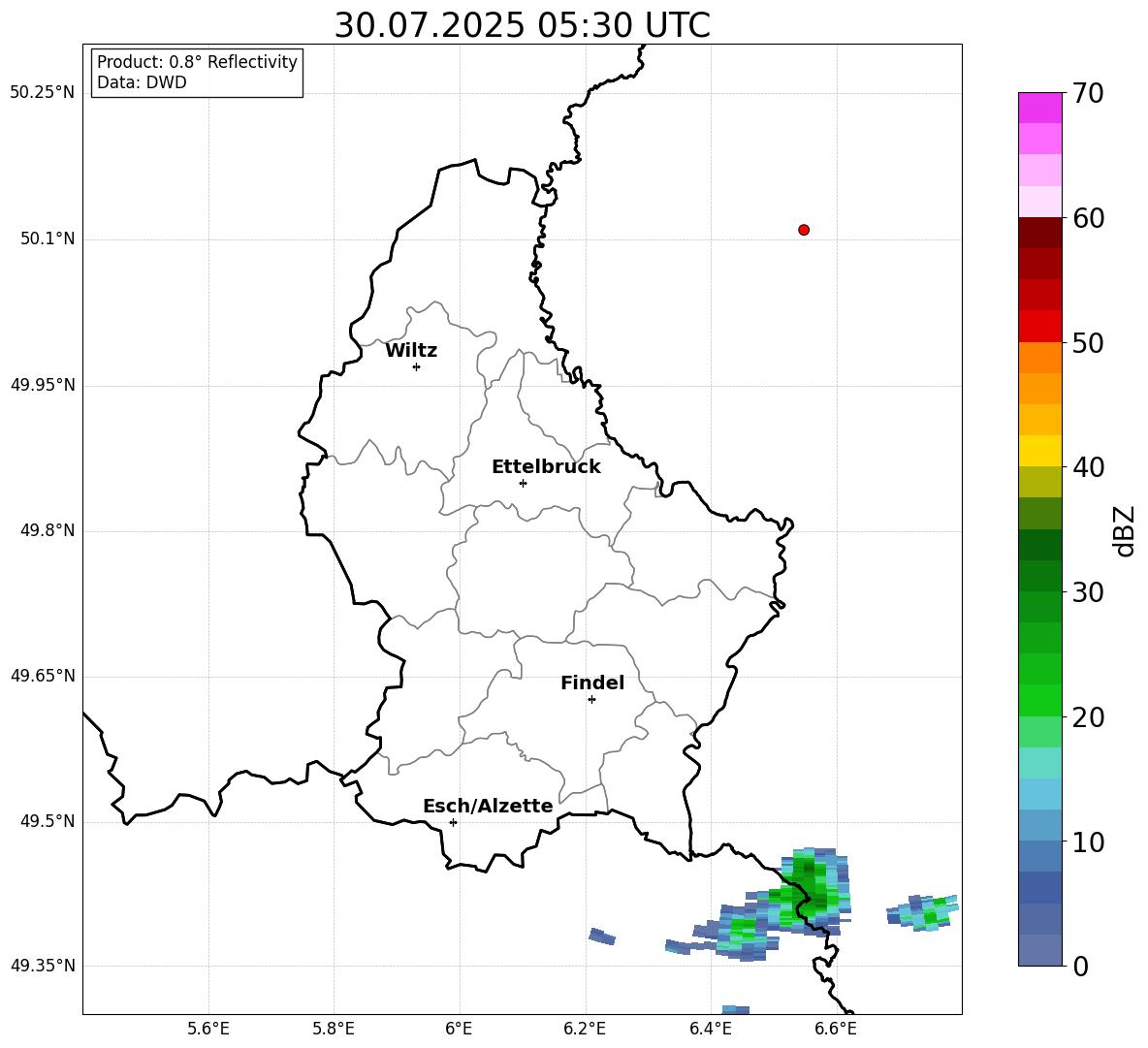Click the 'Product: 0.8° Reflectivity' label

197,62
